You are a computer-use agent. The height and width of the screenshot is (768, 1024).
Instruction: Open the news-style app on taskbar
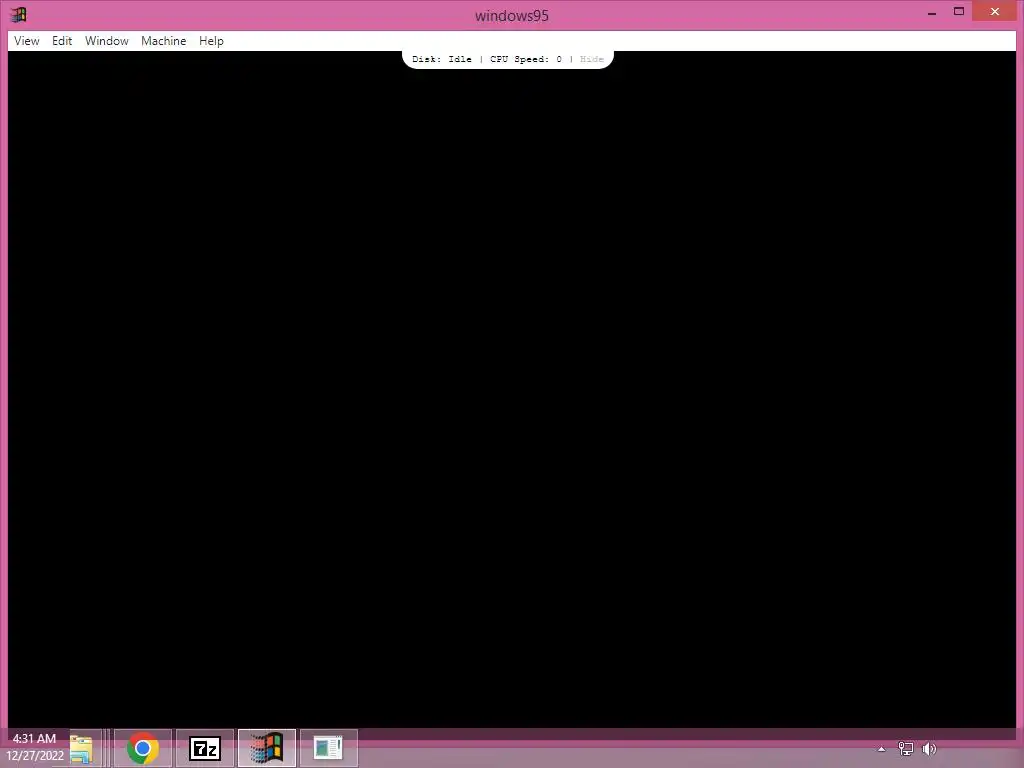point(328,748)
